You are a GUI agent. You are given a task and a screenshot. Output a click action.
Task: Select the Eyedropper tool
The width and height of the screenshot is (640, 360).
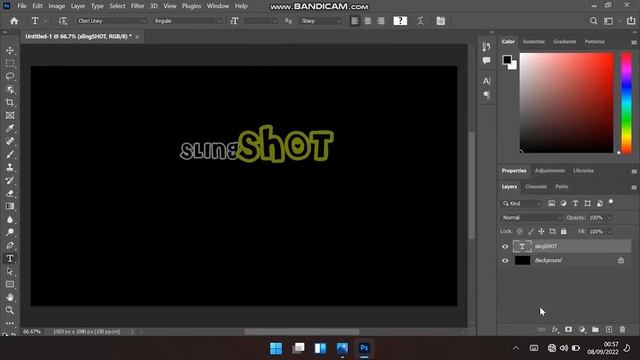[x=10, y=128]
